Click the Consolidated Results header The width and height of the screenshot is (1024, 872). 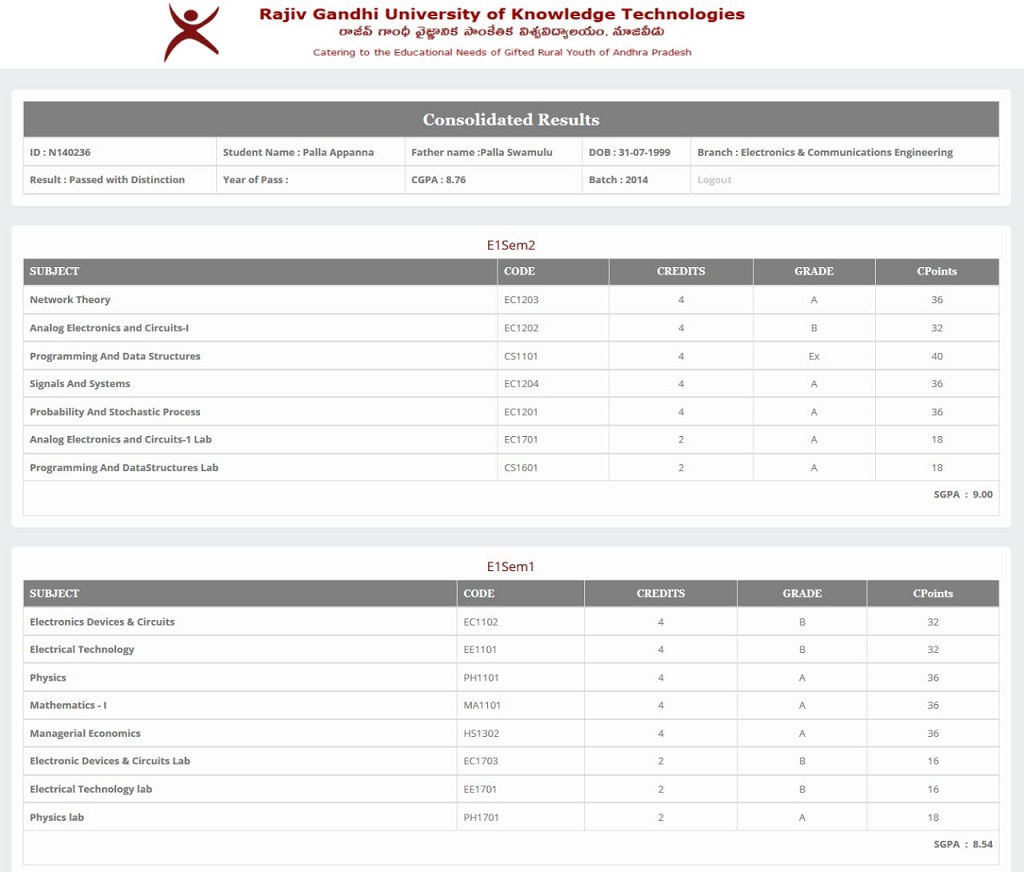[511, 120]
